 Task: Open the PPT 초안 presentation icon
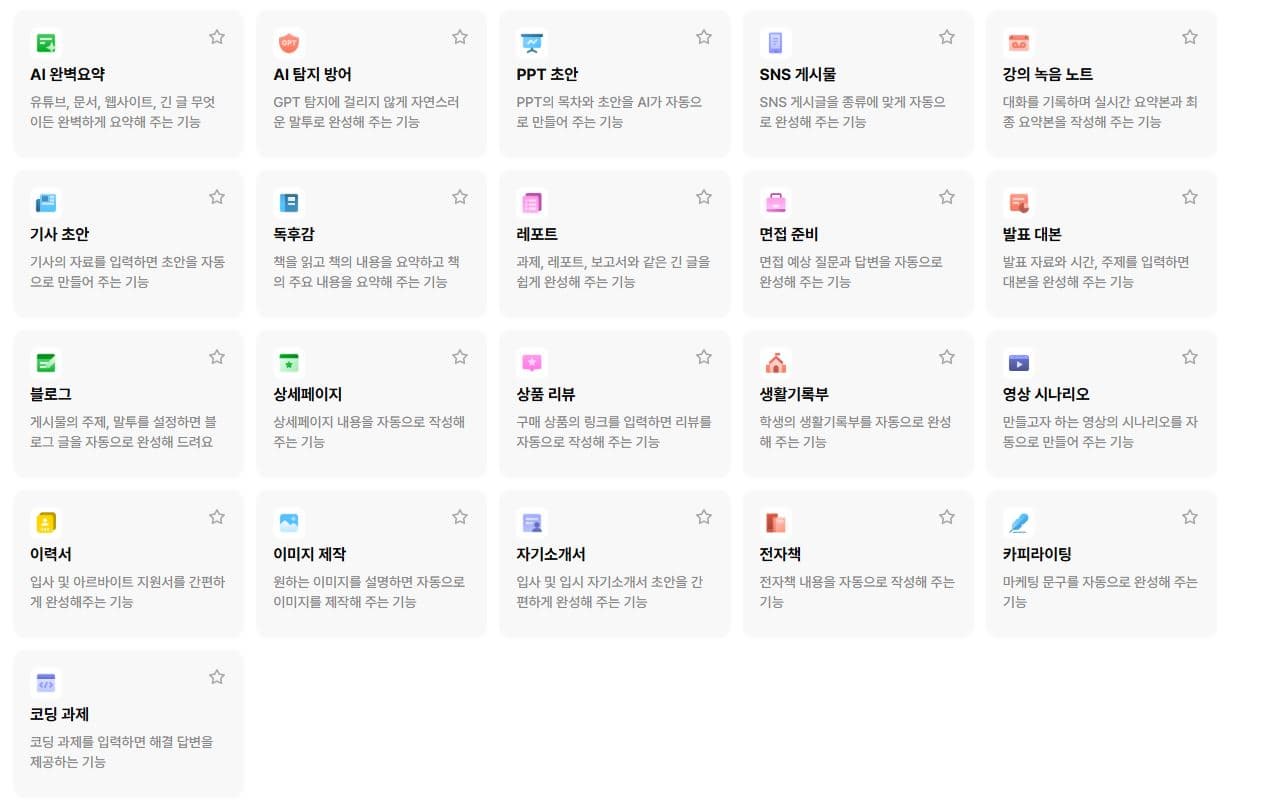click(x=532, y=42)
